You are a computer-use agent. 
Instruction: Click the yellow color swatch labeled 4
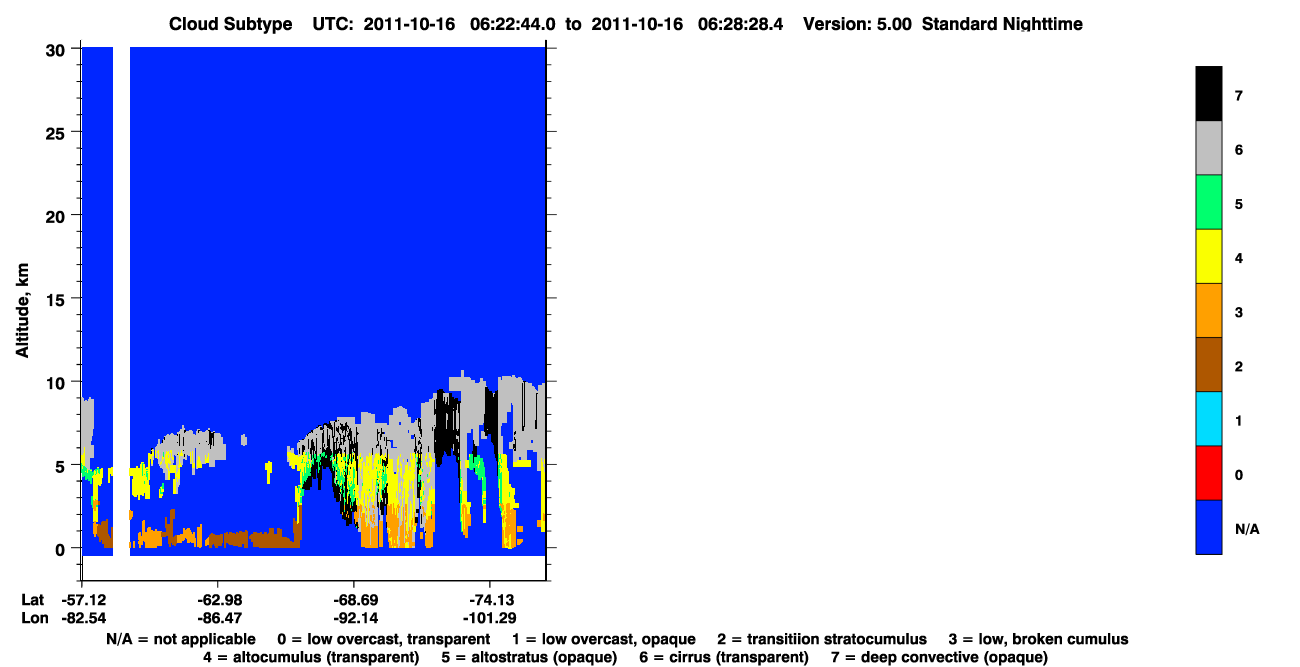(x=1208, y=256)
